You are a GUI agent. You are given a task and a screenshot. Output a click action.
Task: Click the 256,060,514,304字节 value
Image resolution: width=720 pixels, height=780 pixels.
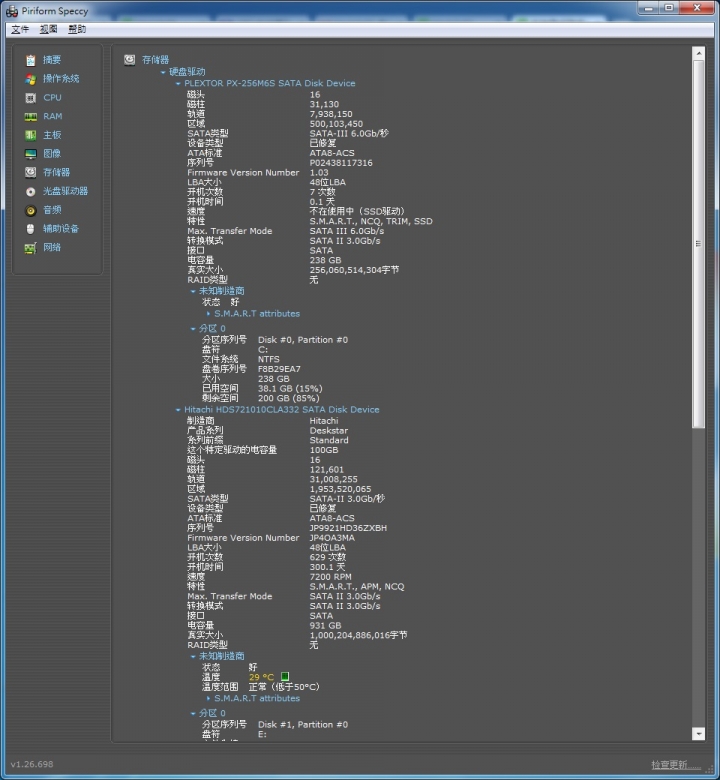coord(354,270)
